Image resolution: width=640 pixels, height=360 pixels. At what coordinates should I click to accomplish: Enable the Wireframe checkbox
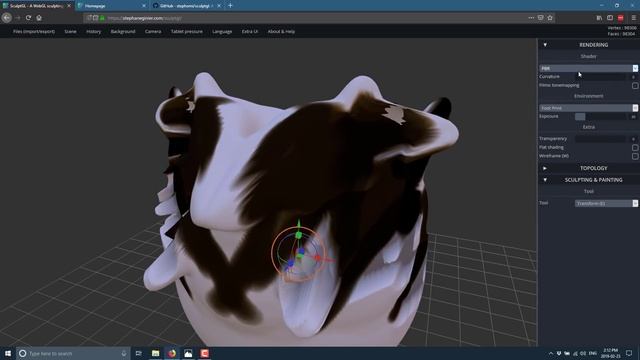[x=635, y=156]
